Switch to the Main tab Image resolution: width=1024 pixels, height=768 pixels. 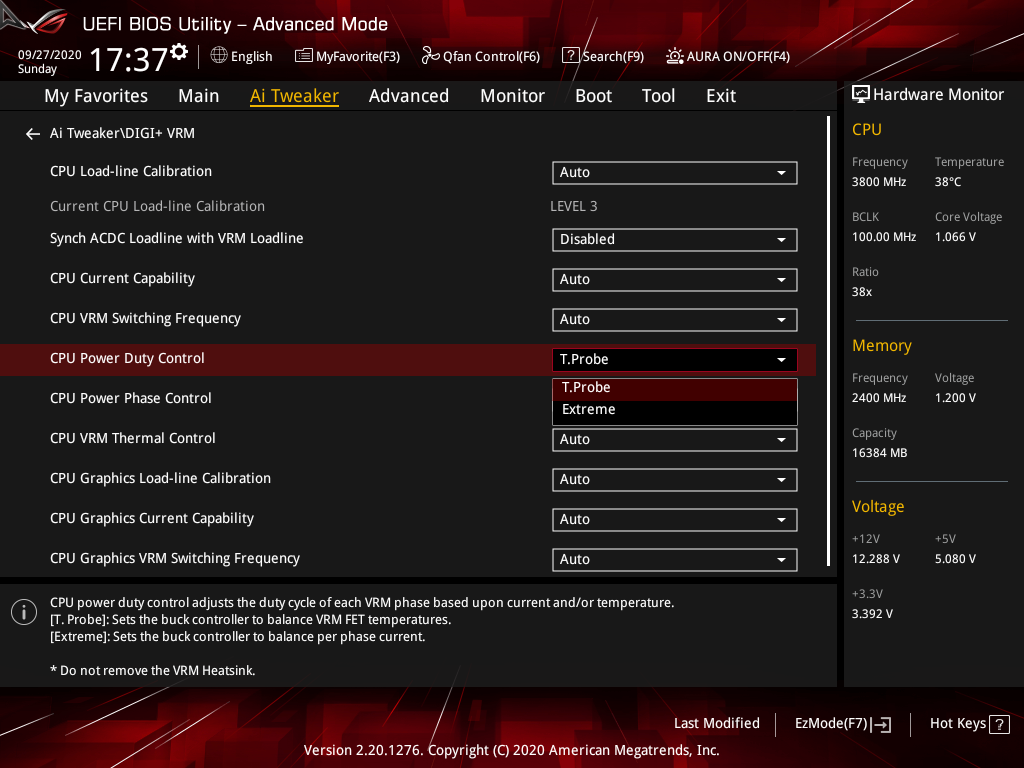point(199,96)
